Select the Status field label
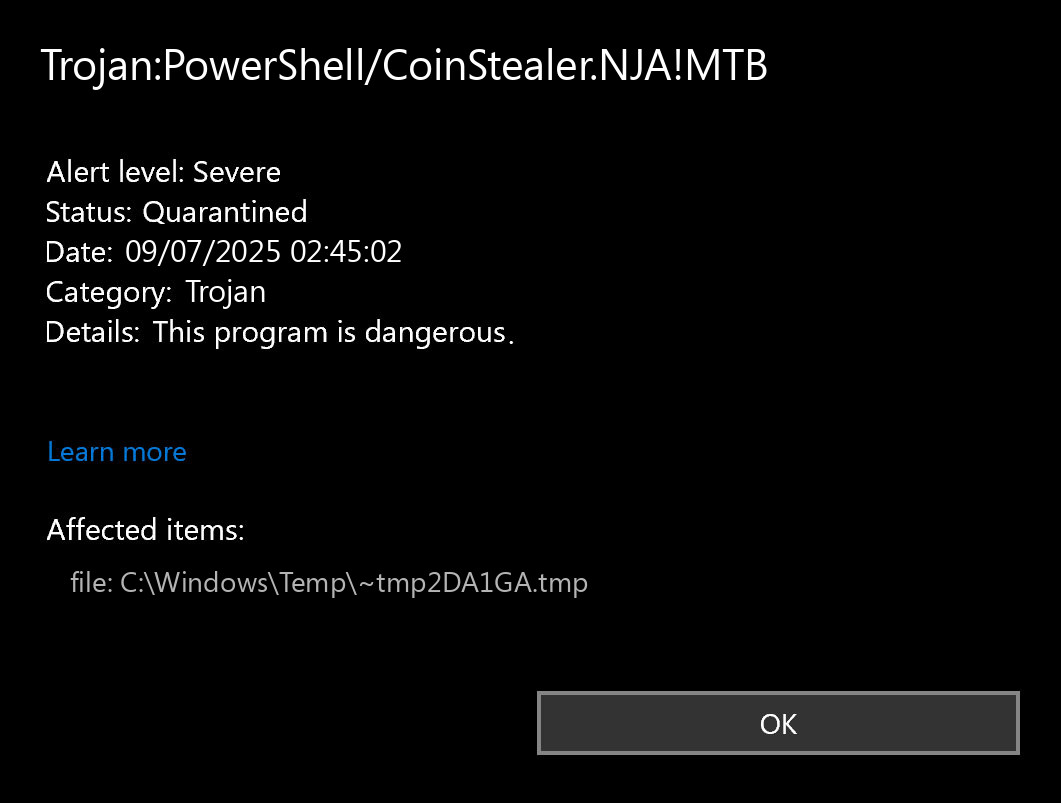The width and height of the screenshot is (1061, 803). click(x=89, y=212)
